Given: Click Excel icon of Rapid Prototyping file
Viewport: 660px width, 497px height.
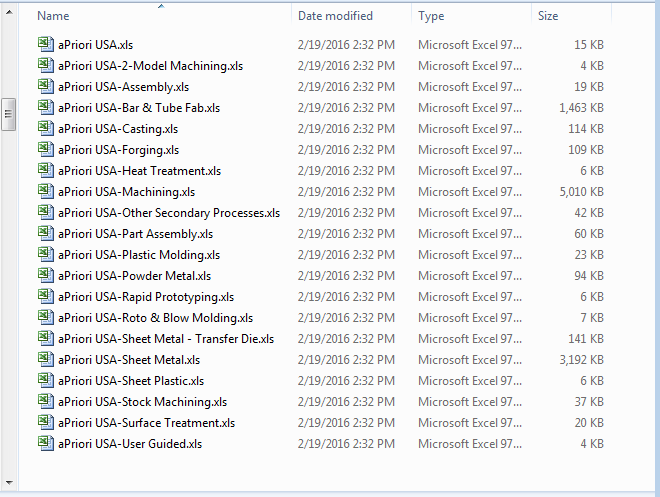Looking at the screenshot, I should click(46, 296).
